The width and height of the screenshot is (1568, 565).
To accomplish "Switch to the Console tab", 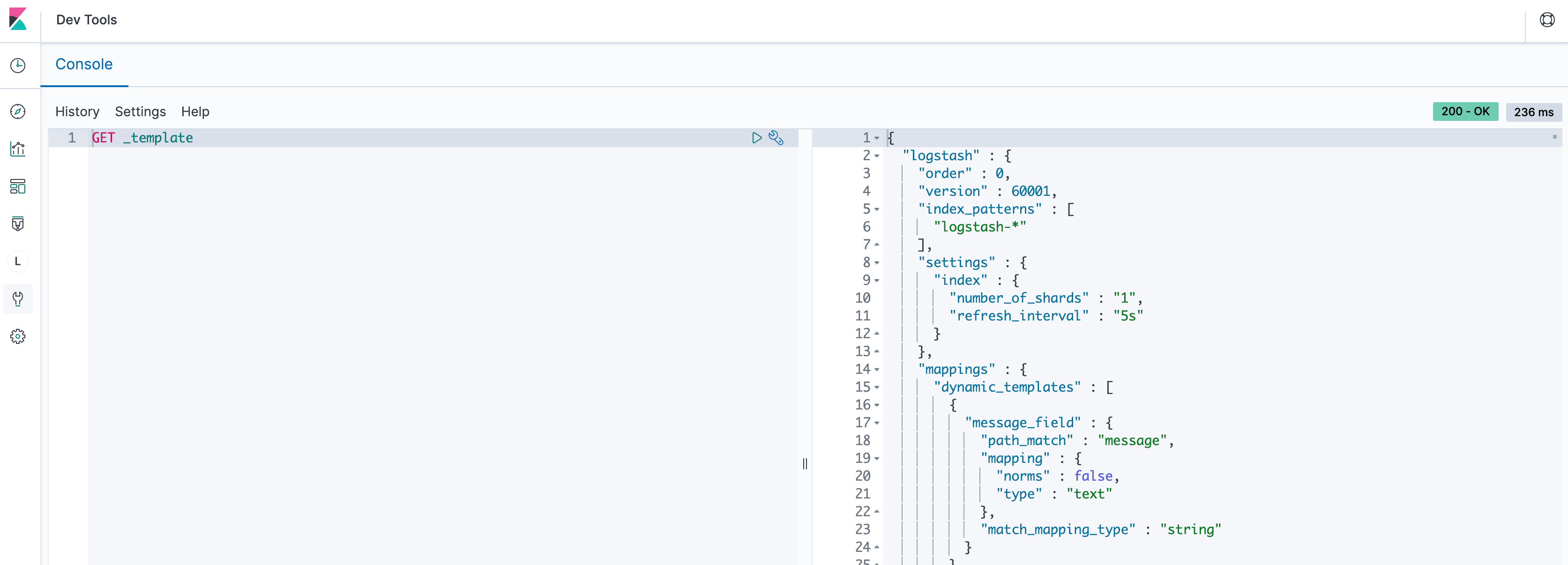I will pos(84,64).
